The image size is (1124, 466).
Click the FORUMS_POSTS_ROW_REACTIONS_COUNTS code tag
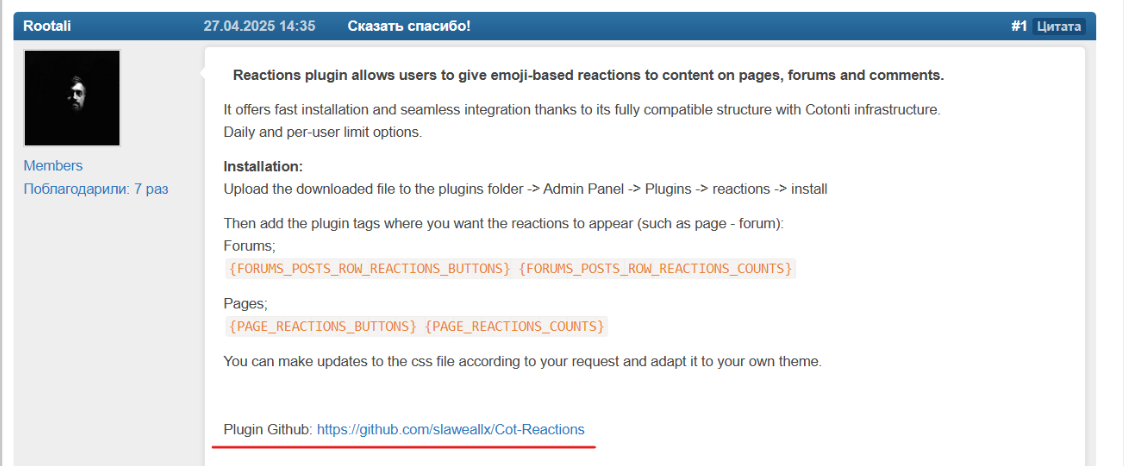coord(655,269)
